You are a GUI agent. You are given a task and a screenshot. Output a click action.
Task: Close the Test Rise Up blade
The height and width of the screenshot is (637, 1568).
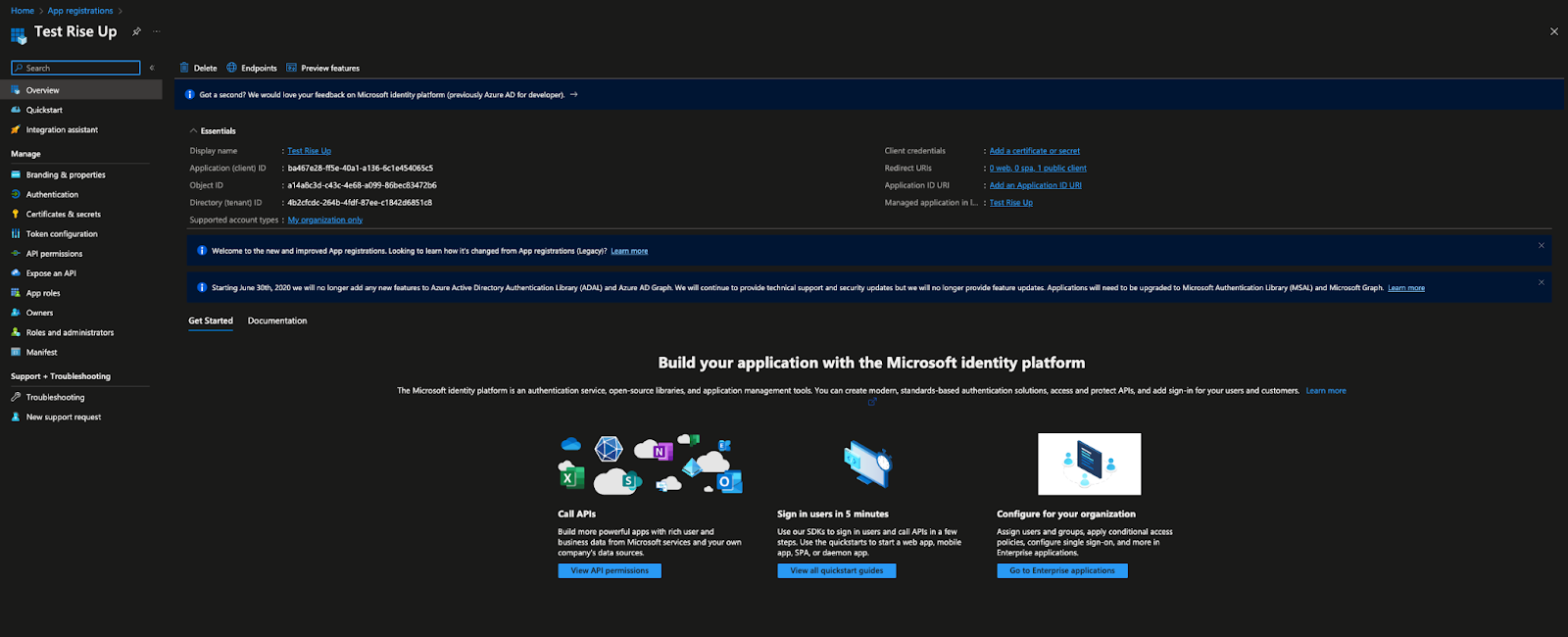[1554, 31]
